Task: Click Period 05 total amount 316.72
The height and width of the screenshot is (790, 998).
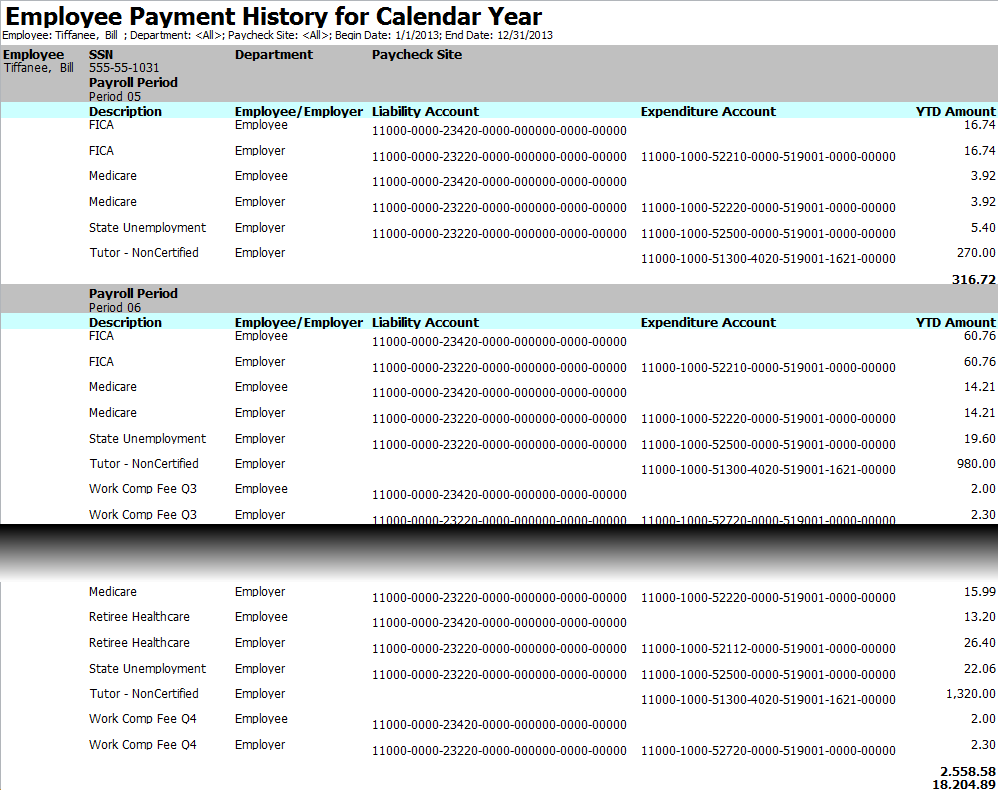Action: (x=973, y=279)
